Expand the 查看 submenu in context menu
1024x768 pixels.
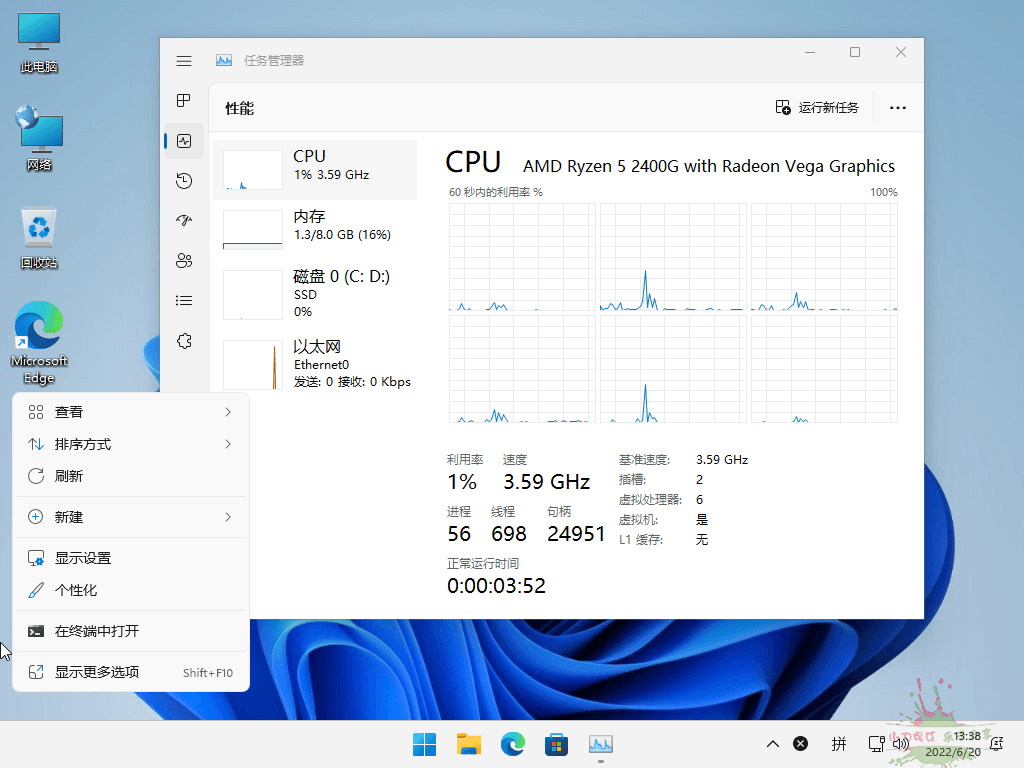coord(130,412)
